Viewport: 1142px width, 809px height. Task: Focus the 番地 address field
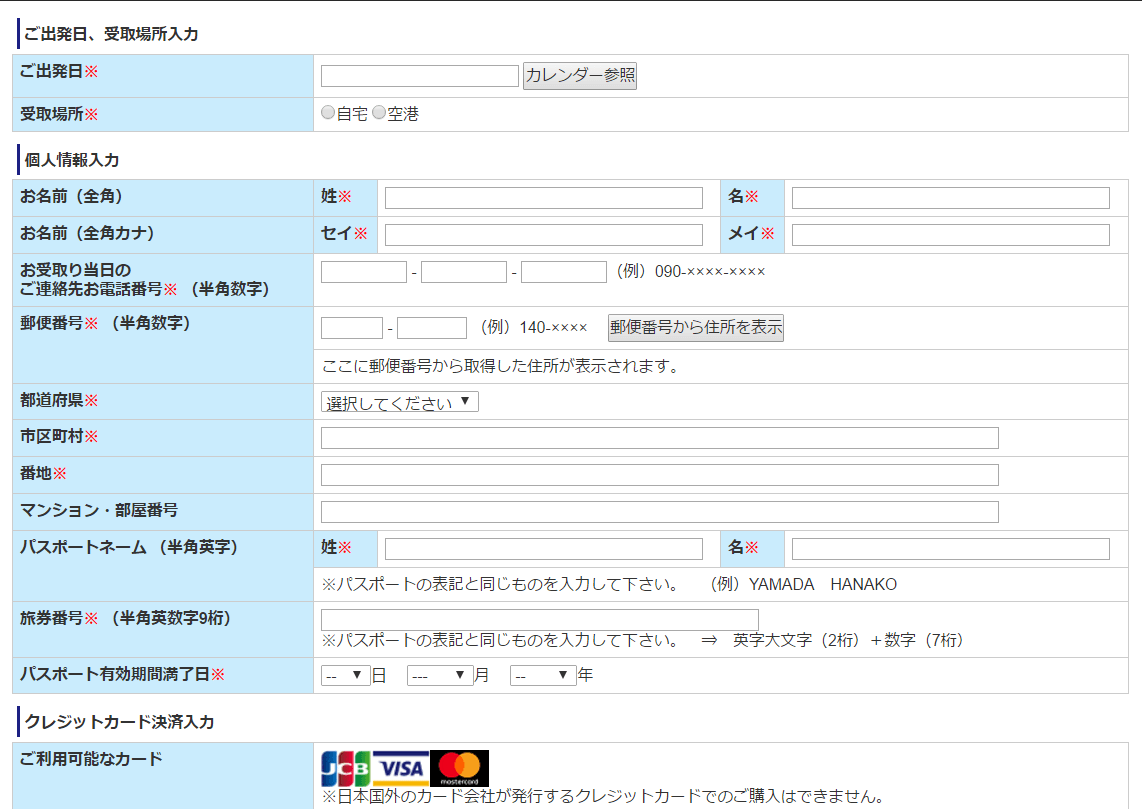659,475
